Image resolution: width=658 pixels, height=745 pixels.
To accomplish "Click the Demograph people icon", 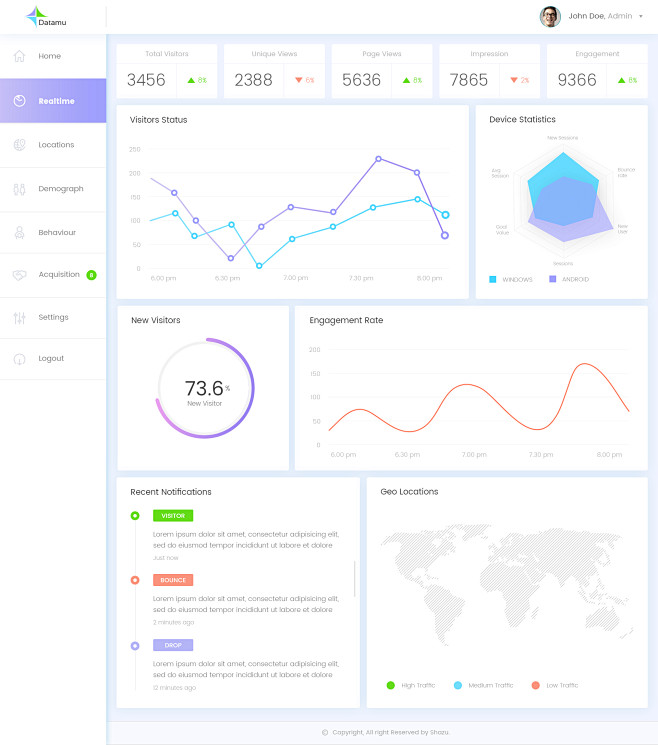I will click(x=19, y=189).
